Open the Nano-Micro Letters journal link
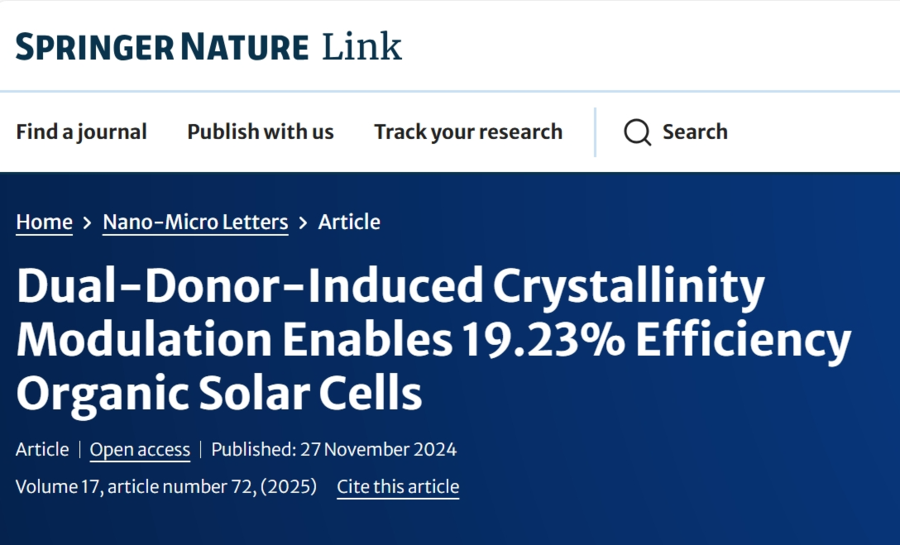900x545 pixels. click(196, 222)
